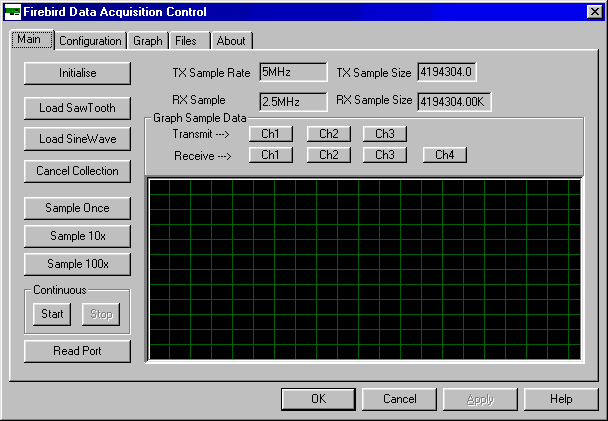Click the Firebird application icon in title bar
This screenshot has height=421, width=608.
pyautogui.click(x=13, y=12)
